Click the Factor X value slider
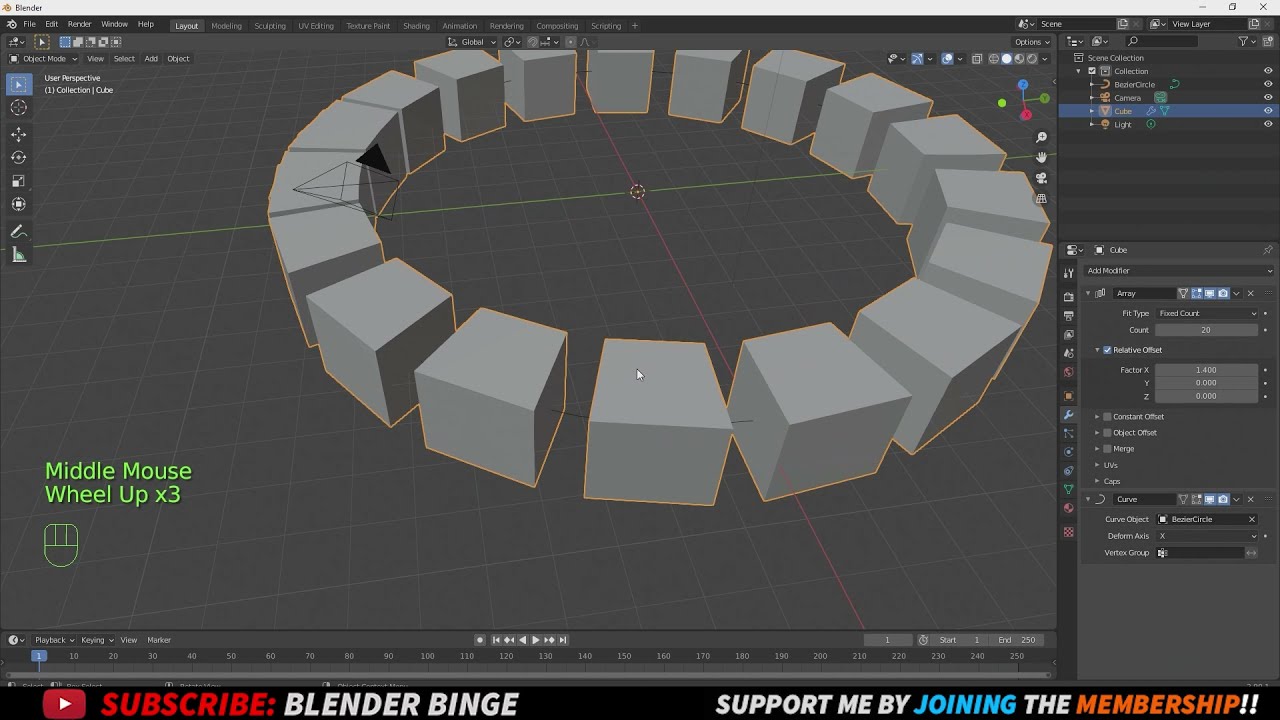The width and height of the screenshot is (1280, 720). [x=1207, y=370]
